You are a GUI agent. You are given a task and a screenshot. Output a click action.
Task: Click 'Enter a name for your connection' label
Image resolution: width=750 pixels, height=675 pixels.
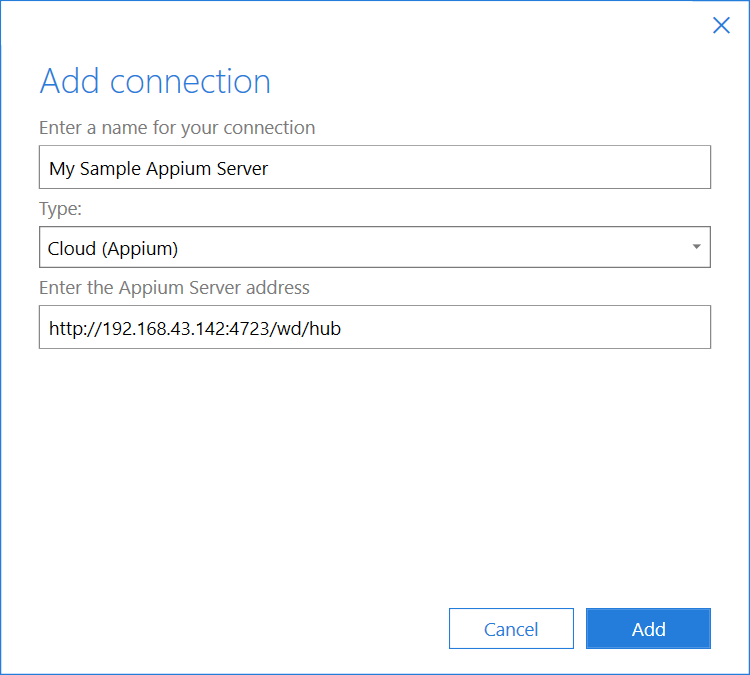tap(177, 128)
